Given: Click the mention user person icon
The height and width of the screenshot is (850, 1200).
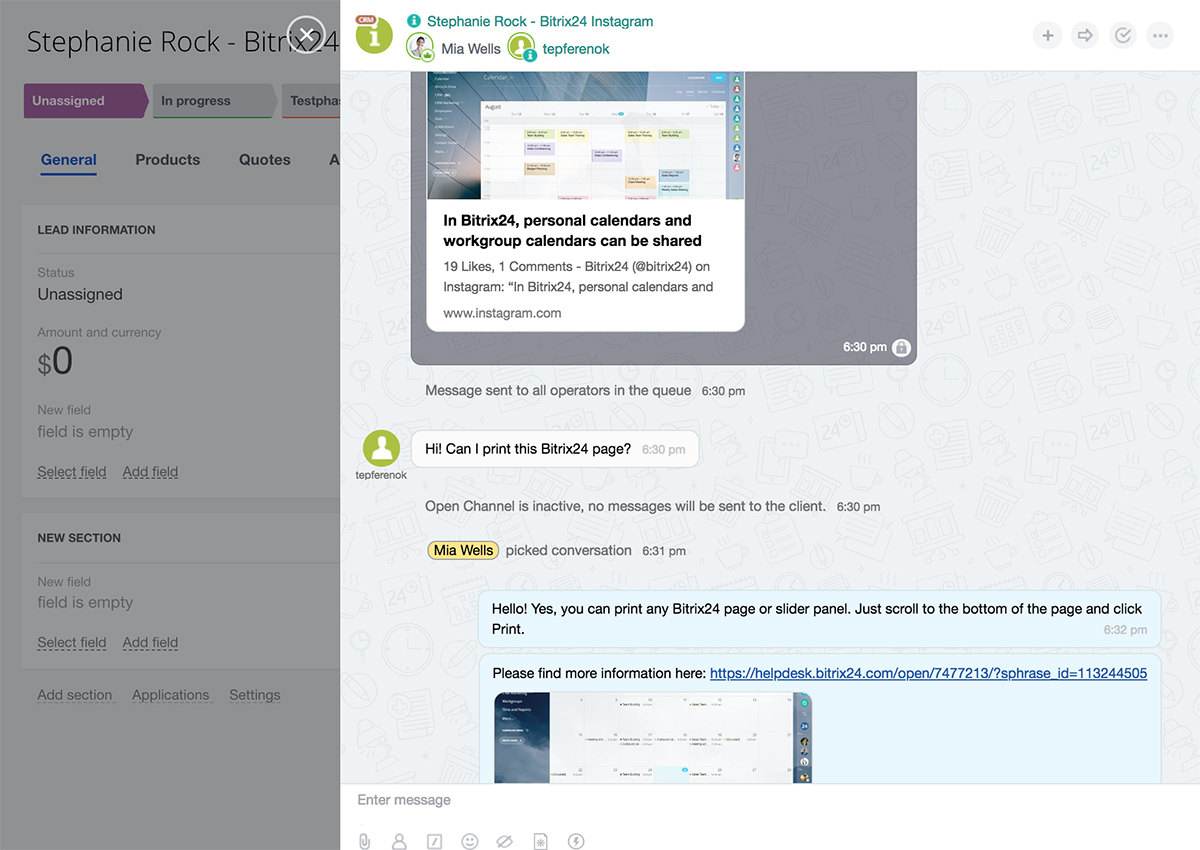Looking at the screenshot, I should pyautogui.click(x=399, y=841).
